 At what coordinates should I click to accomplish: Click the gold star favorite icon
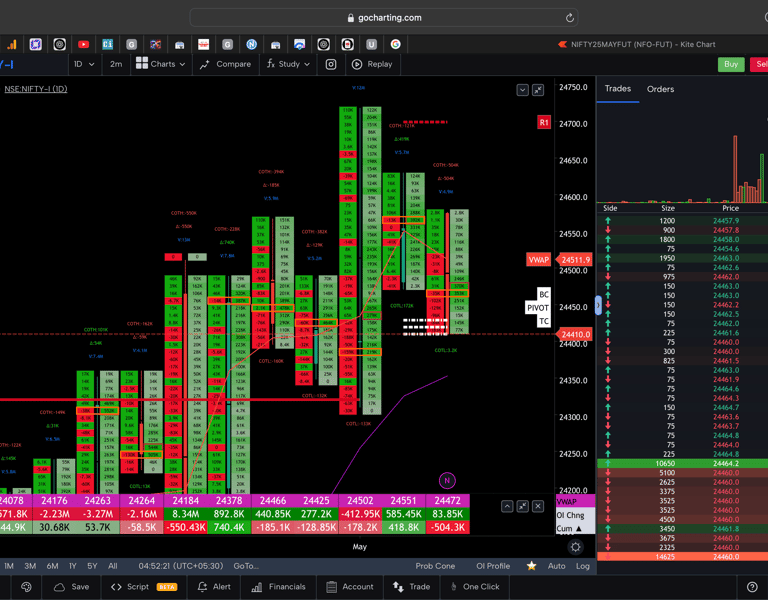pos(531,566)
